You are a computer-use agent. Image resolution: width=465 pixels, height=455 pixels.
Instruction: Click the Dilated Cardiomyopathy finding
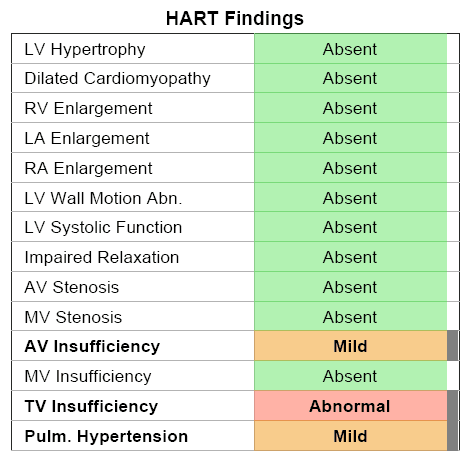point(117,79)
